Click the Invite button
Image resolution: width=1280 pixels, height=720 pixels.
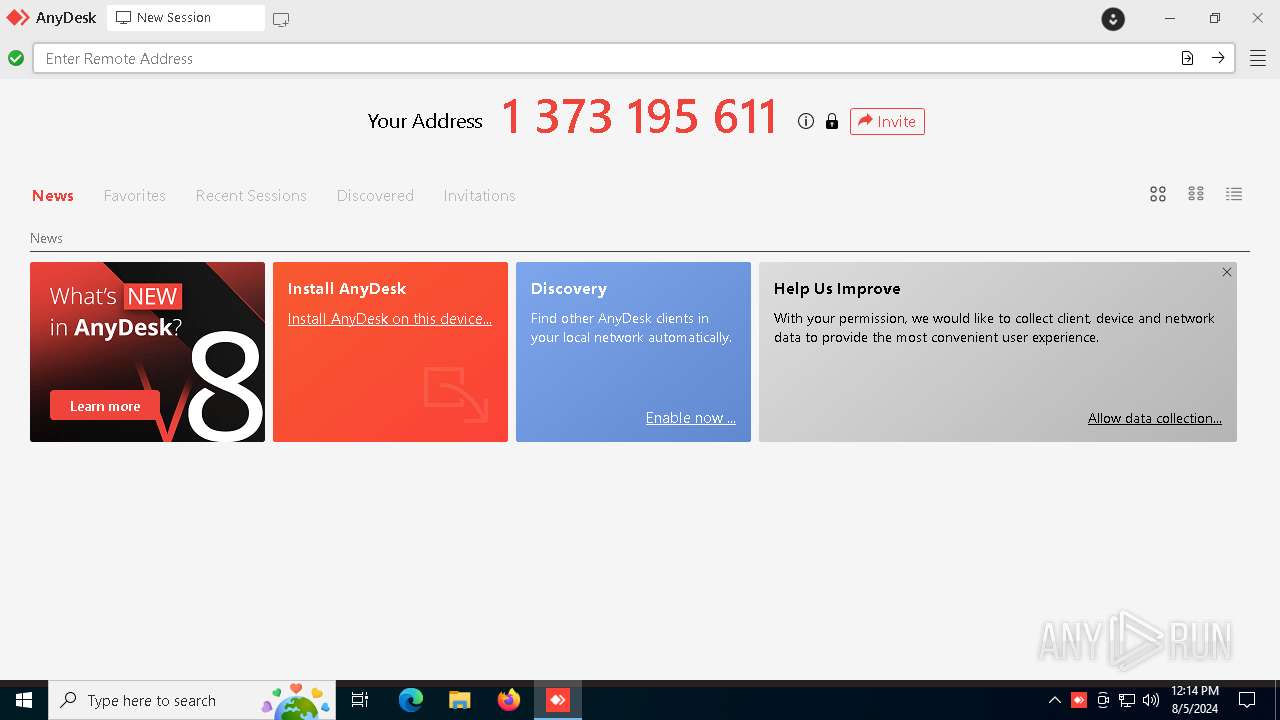887,121
